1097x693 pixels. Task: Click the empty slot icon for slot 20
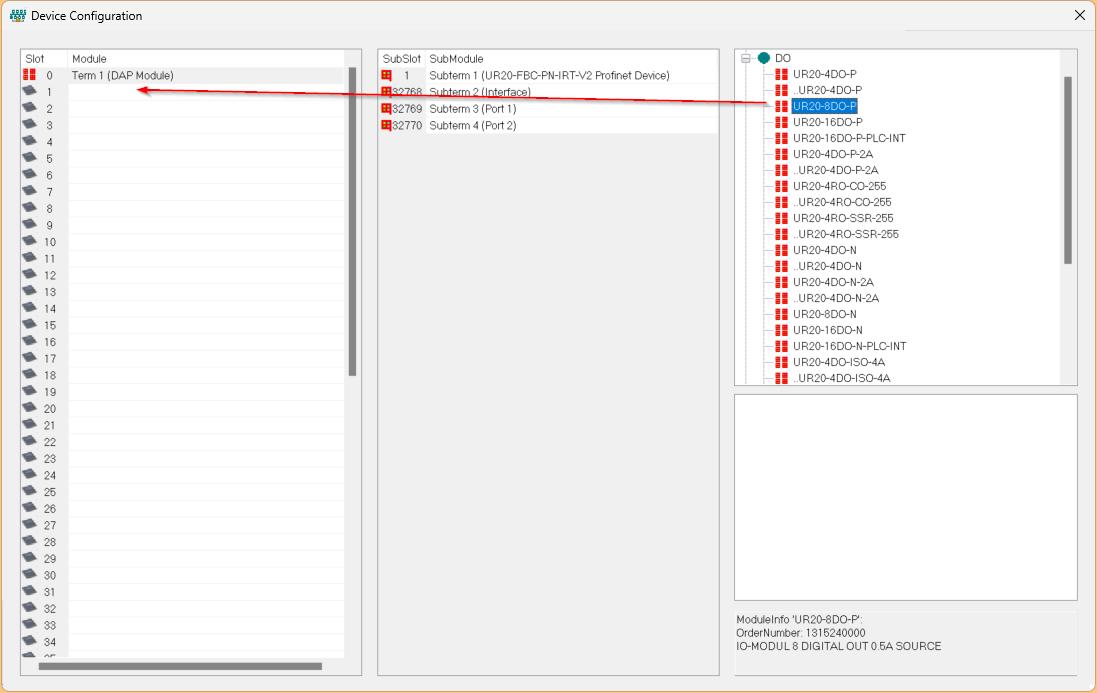(29, 408)
